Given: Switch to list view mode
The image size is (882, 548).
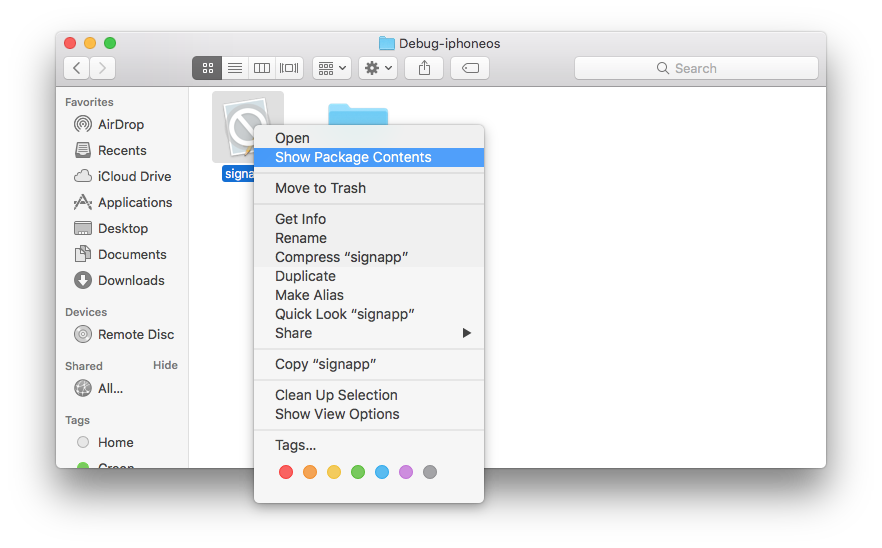Looking at the screenshot, I should [235, 68].
